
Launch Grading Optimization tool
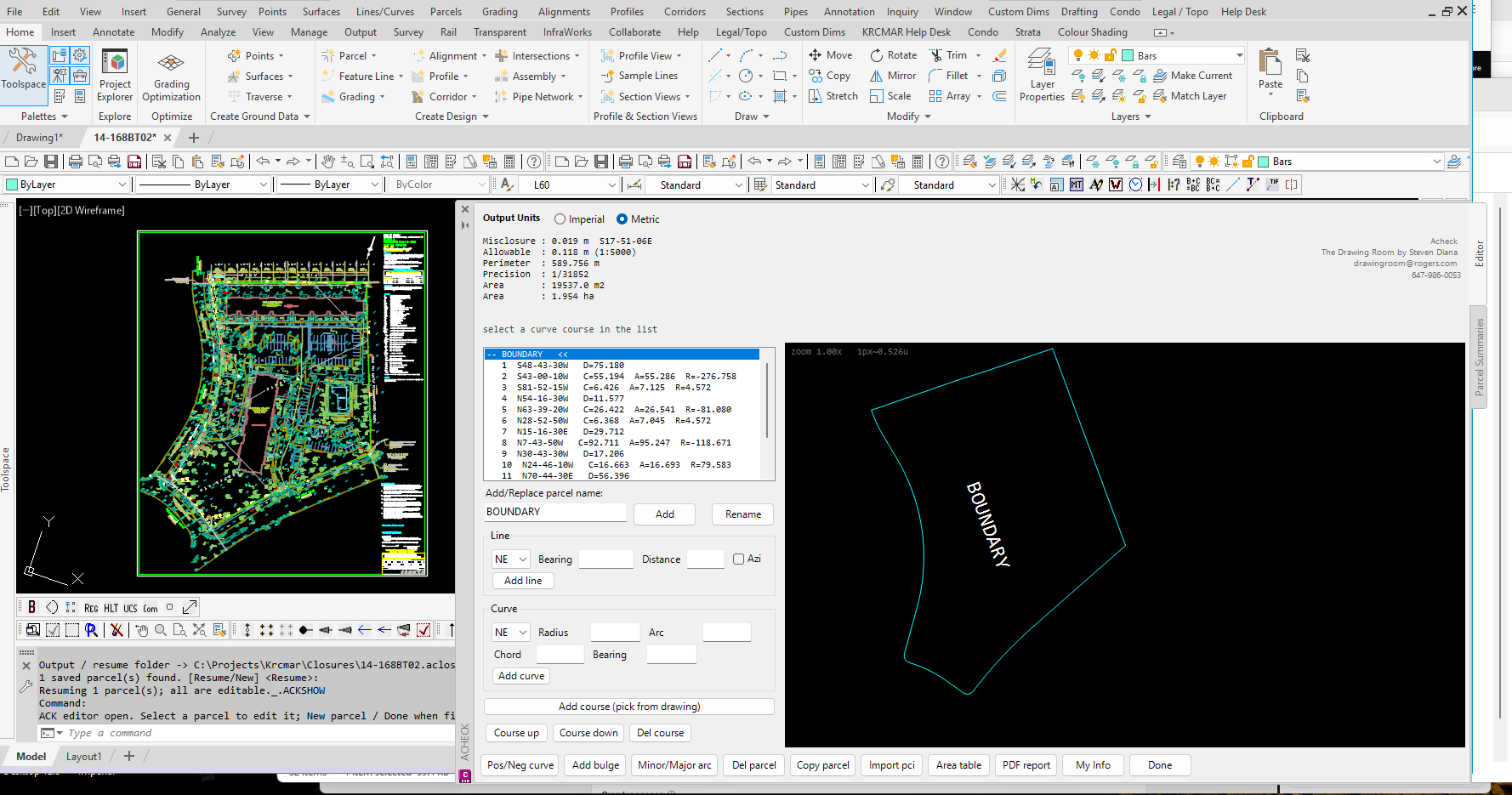[x=171, y=77]
